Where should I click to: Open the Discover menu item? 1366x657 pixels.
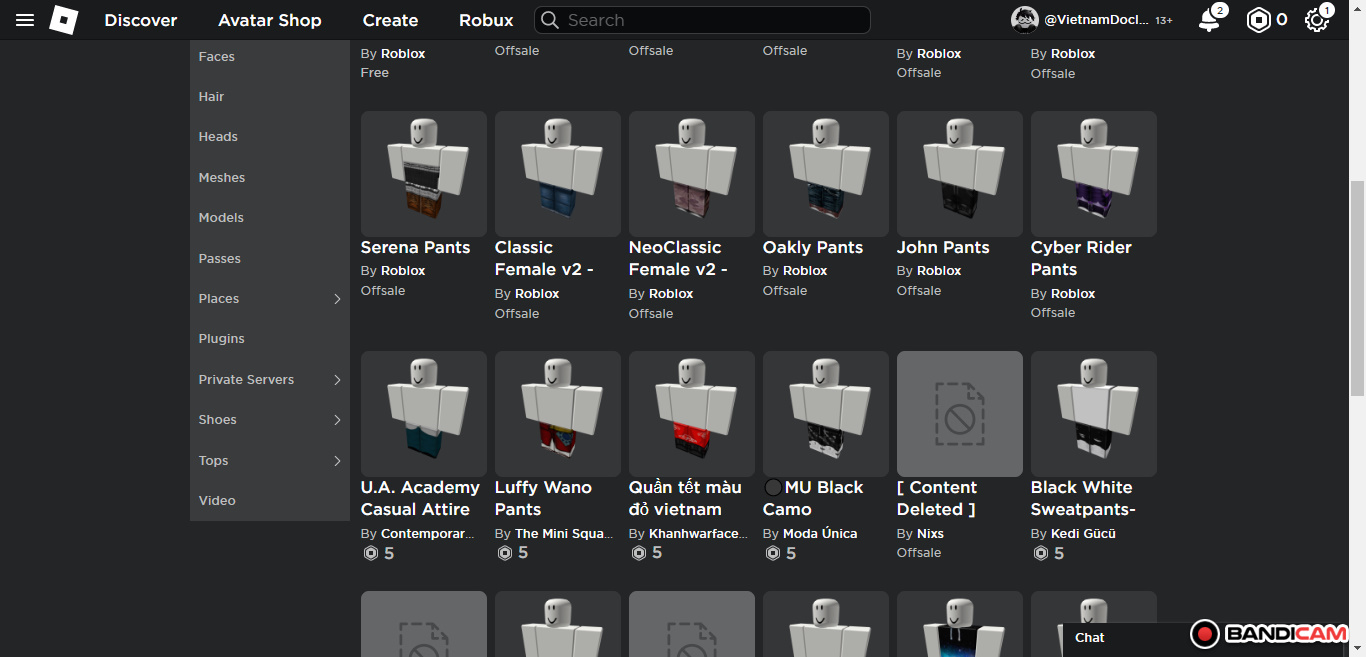(x=141, y=20)
